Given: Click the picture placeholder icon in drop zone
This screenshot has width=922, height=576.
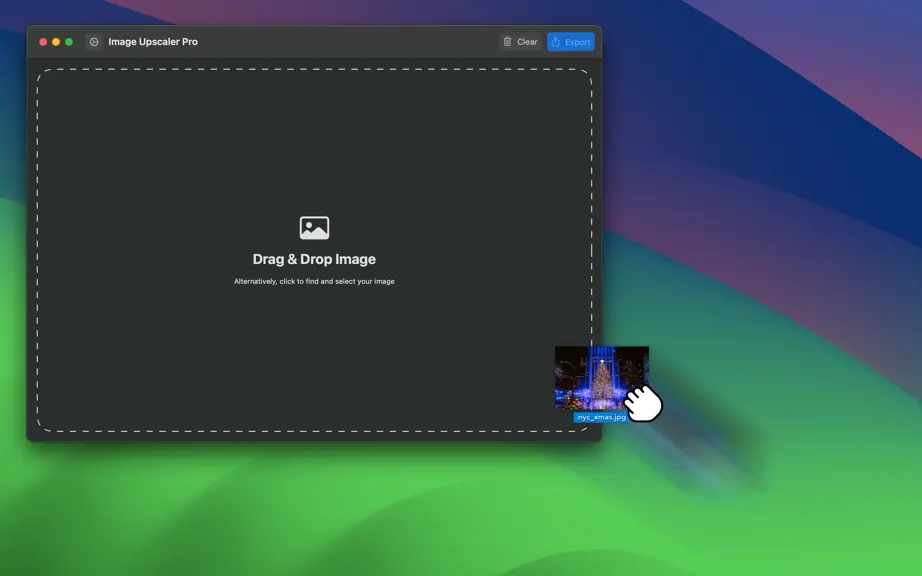Looking at the screenshot, I should [314, 228].
